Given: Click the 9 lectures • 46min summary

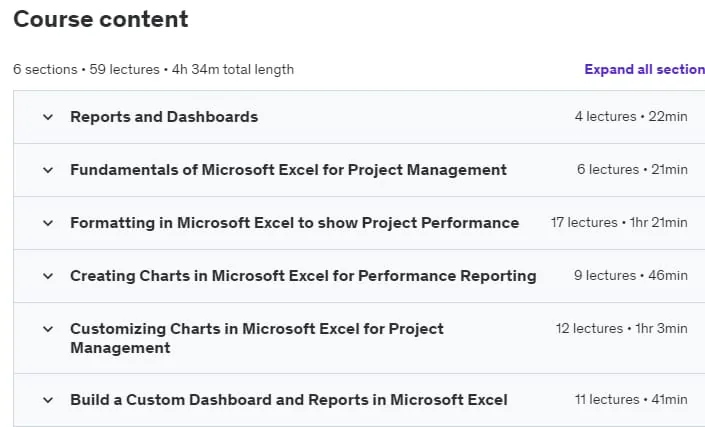Looking at the screenshot, I should (631, 276).
